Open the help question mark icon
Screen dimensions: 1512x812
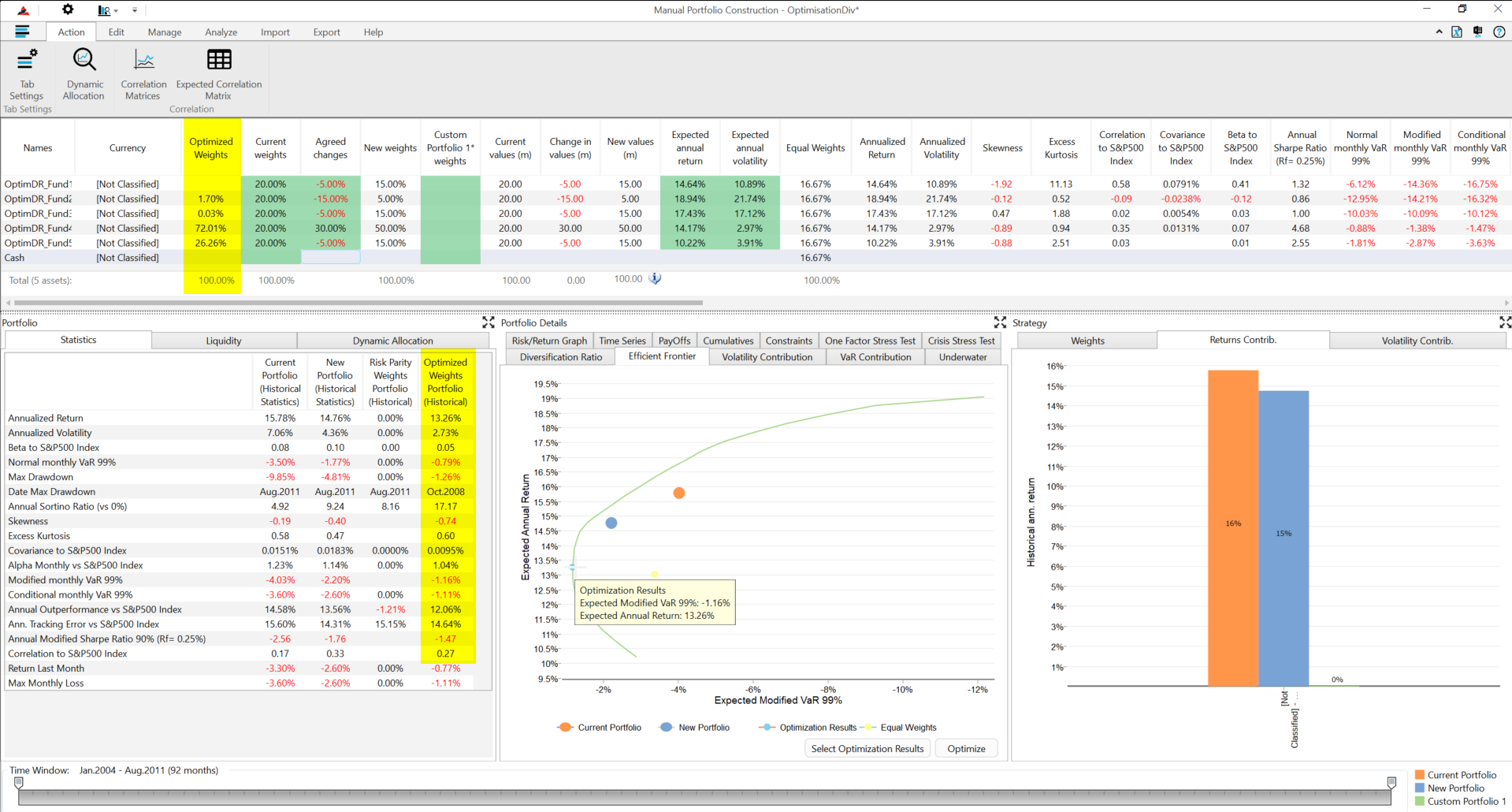click(x=1499, y=32)
